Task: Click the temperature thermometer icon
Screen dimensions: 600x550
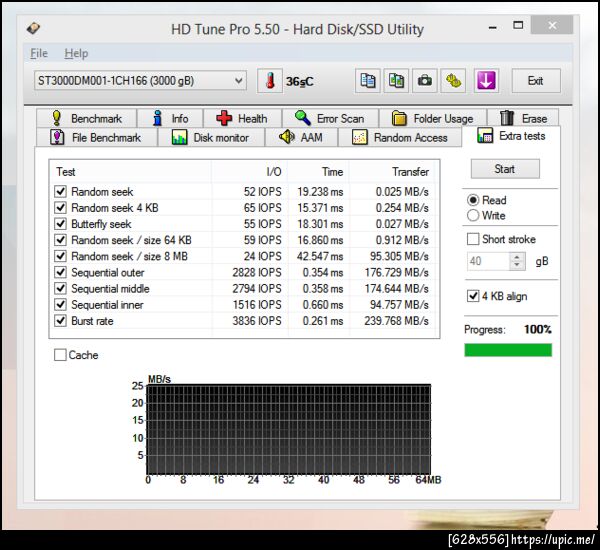Action: coord(270,81)
